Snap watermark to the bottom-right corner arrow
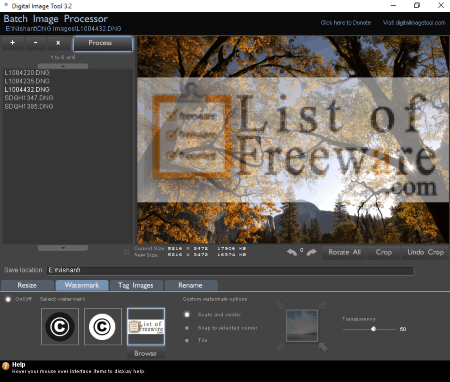 tap(323, 347)
